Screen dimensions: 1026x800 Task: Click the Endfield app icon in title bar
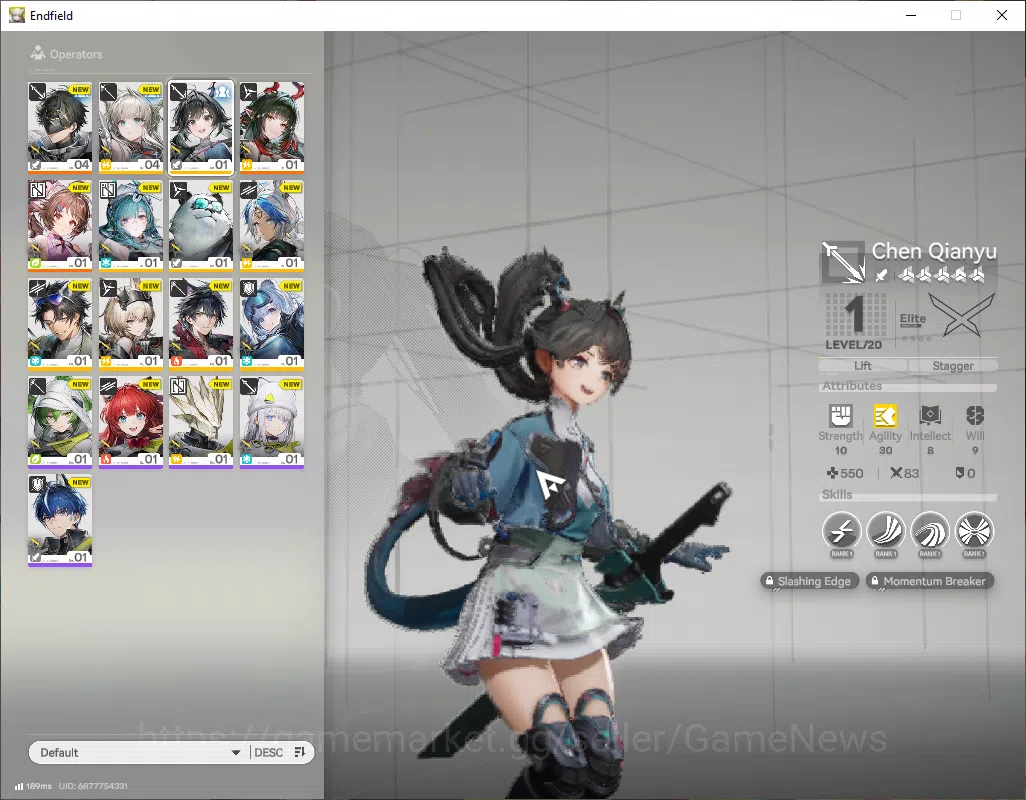(16, 15)
